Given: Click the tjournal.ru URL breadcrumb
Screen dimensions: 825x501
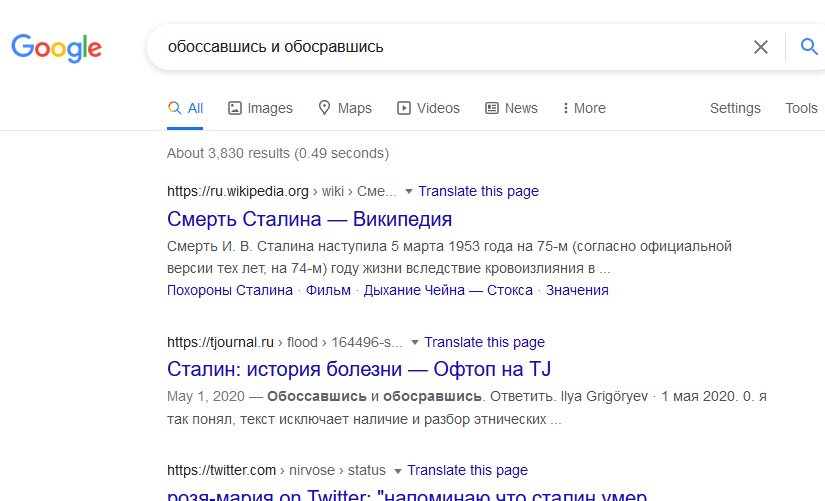Looking at the screenshot, I should click(x=285, y=342).
